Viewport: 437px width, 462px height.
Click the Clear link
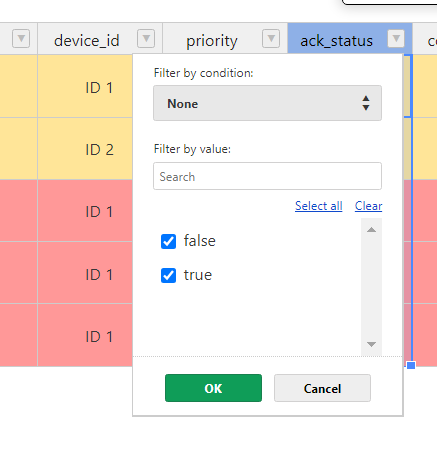(x=368, y=206)
